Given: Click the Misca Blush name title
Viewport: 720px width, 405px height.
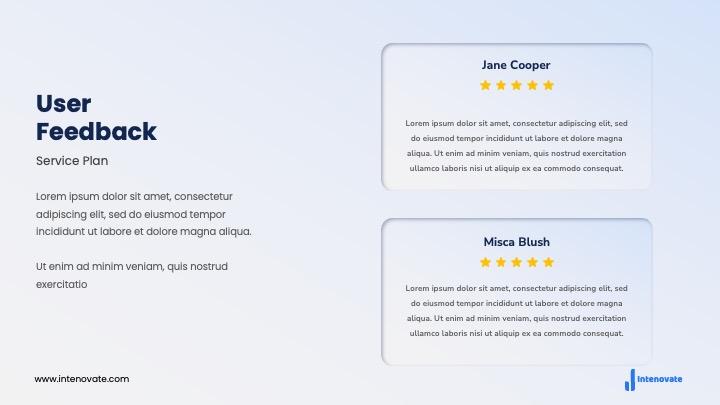Looking at the screenshot, I should (517, 242).
